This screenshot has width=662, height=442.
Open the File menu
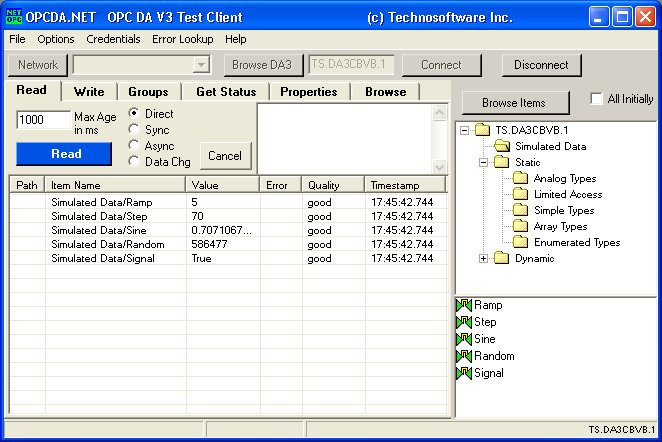click(x=17, y=39)
